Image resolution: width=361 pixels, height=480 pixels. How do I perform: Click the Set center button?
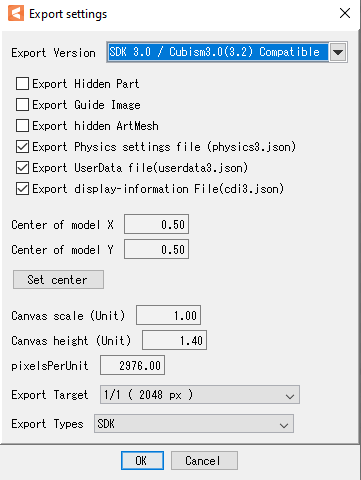pos(58,280)
